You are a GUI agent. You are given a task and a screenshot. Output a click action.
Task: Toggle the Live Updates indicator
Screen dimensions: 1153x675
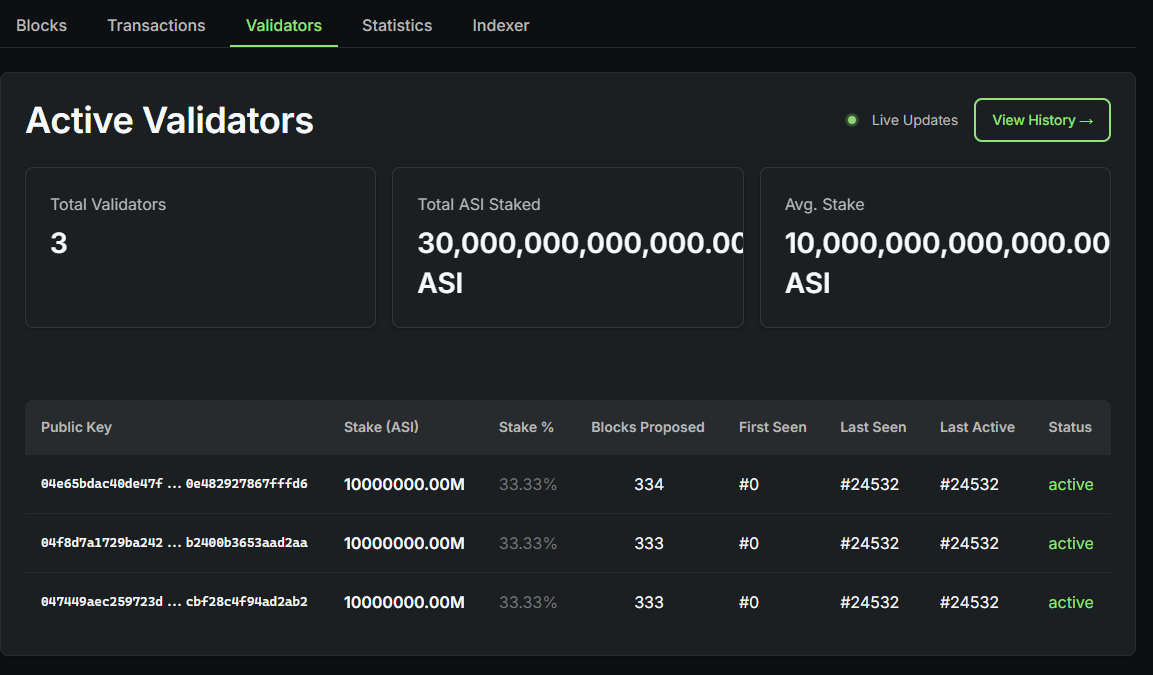click(912, 119)
